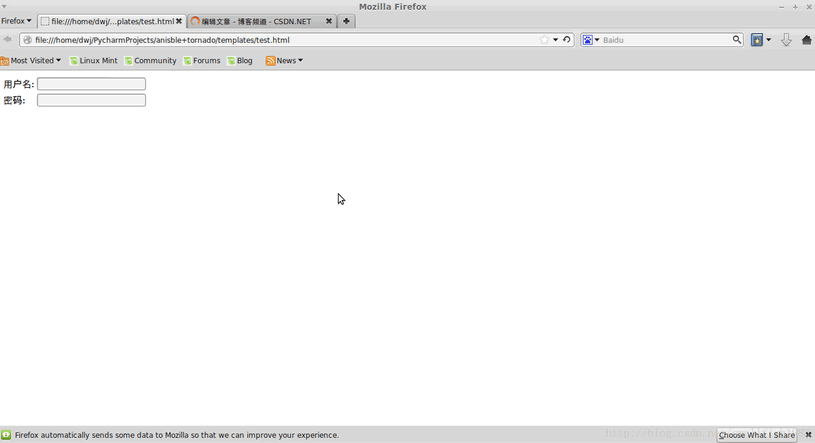Bookmark this page with the star icon
Viewport: 815px width, 443px height.
(544, 40)
